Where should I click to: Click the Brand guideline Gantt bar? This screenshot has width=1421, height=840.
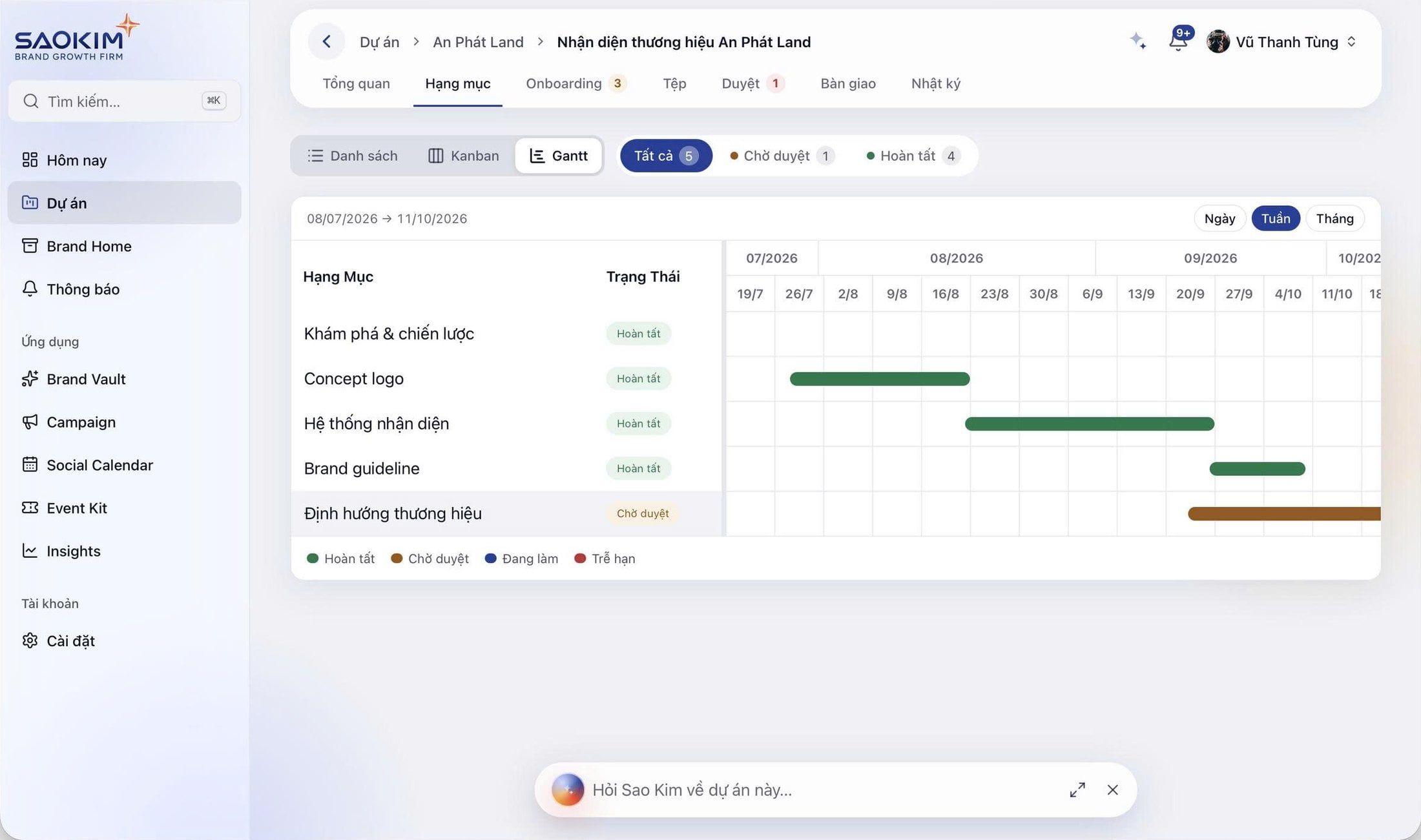click(1257, 469)
